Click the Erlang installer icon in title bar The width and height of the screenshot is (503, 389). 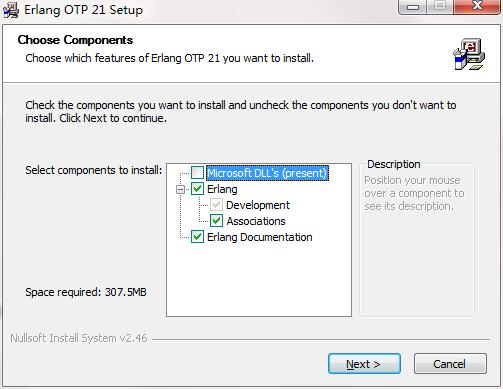pyautogui.click(x=11, y=10)
